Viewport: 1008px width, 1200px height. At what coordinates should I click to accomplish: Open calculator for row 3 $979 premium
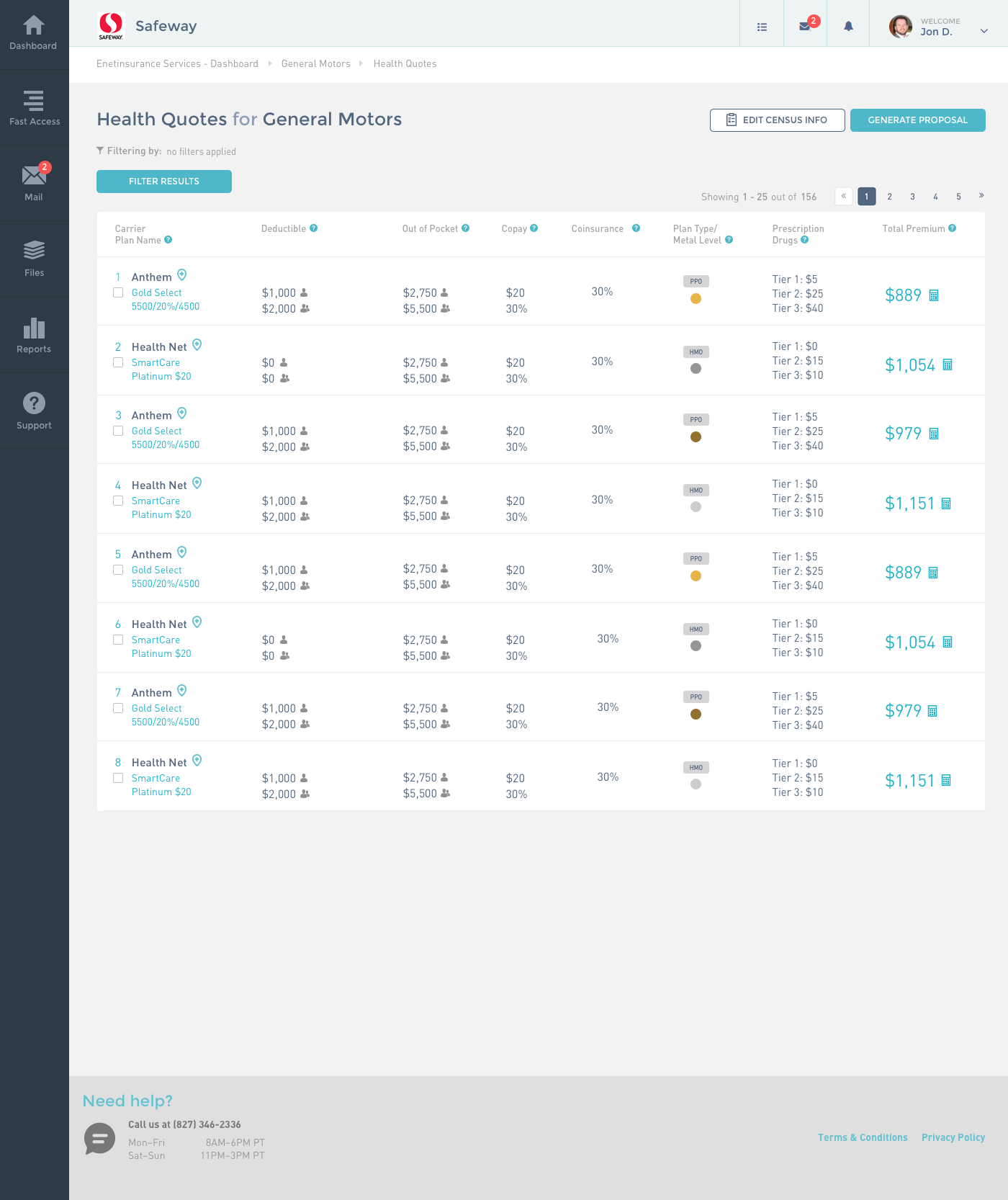(x=934, y=434)
